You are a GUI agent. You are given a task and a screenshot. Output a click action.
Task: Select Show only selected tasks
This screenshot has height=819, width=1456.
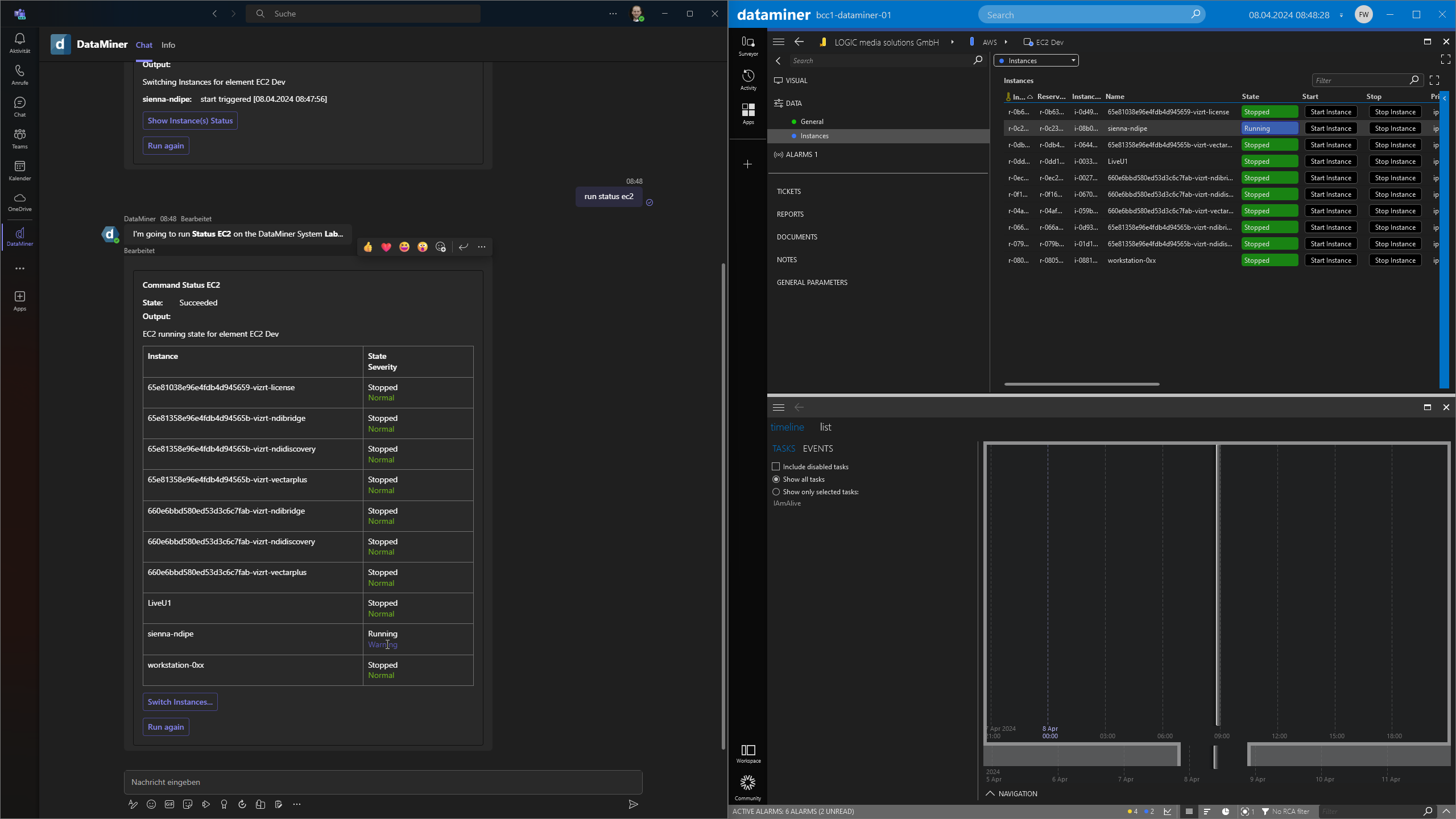click(x=776, y=492)
